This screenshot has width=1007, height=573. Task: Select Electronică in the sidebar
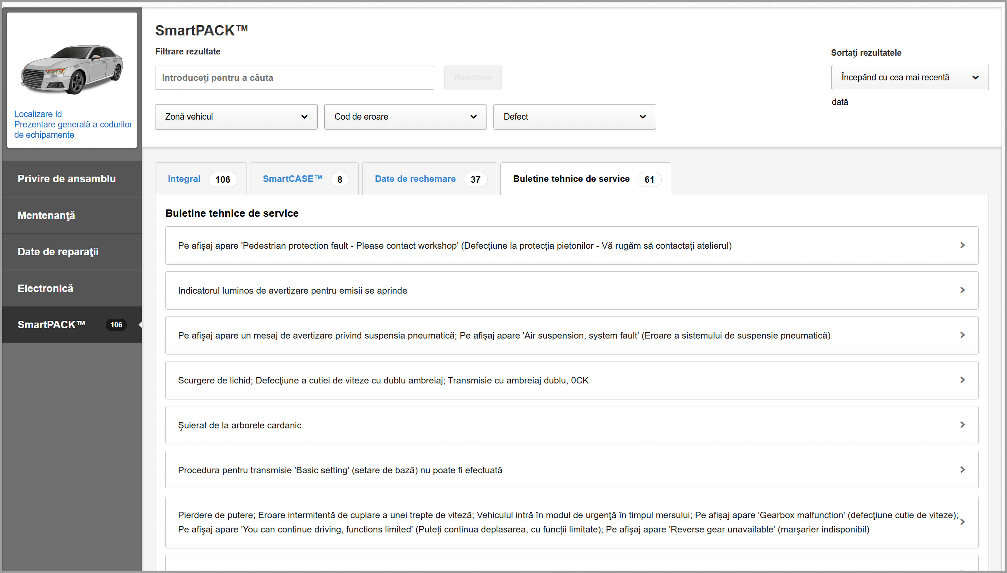45,288
